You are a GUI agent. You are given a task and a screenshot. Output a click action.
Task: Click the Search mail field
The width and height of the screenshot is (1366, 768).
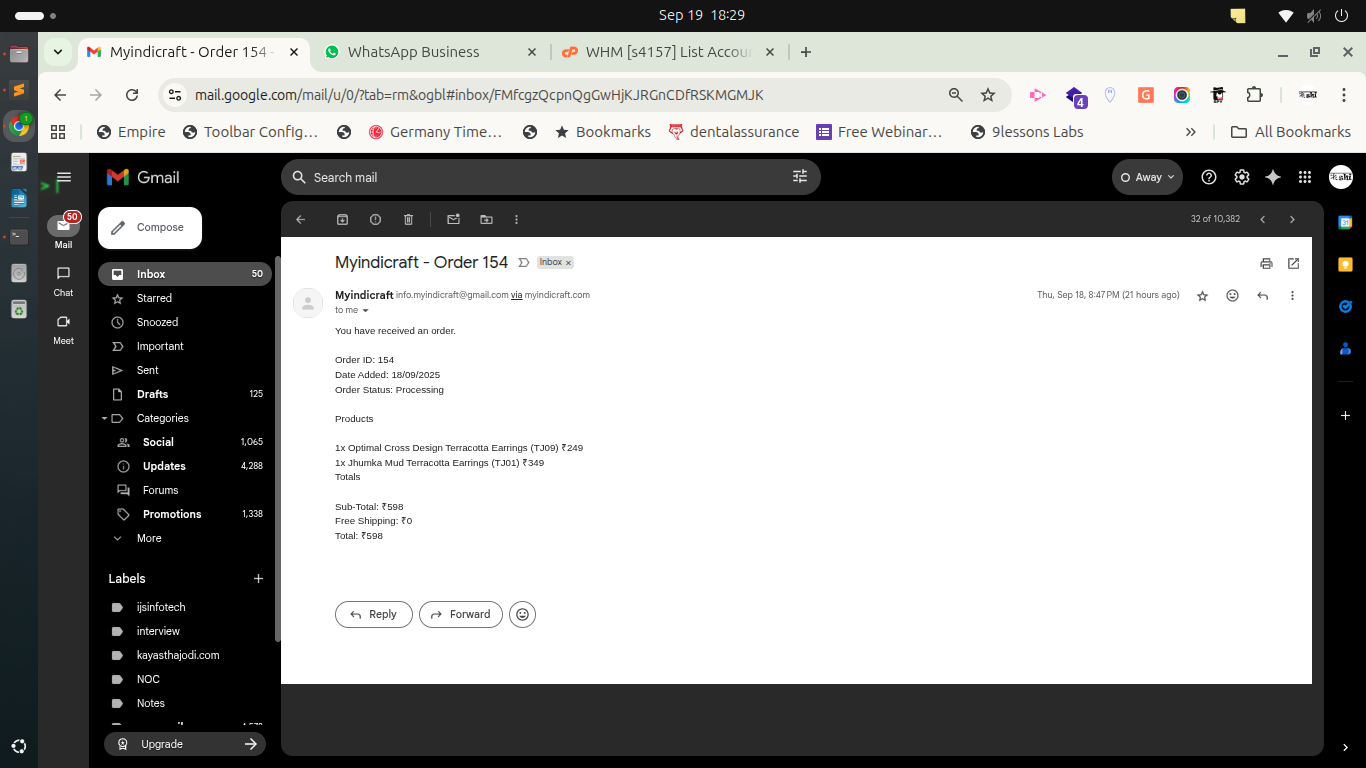pyautogui.click(x=540, y=177)
